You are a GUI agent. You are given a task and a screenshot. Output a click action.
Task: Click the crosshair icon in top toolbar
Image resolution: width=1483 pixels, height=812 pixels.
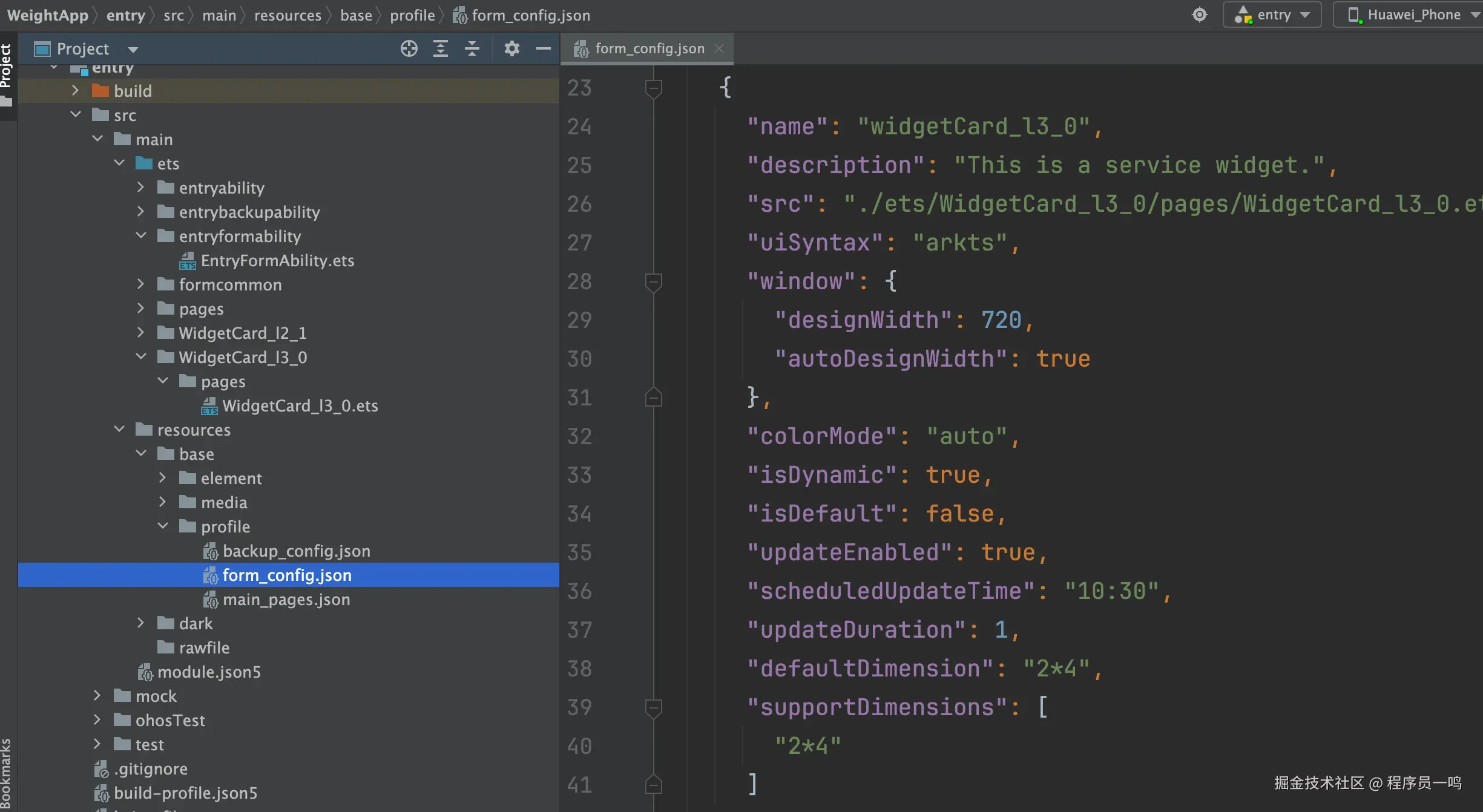tap(1199, 15)
